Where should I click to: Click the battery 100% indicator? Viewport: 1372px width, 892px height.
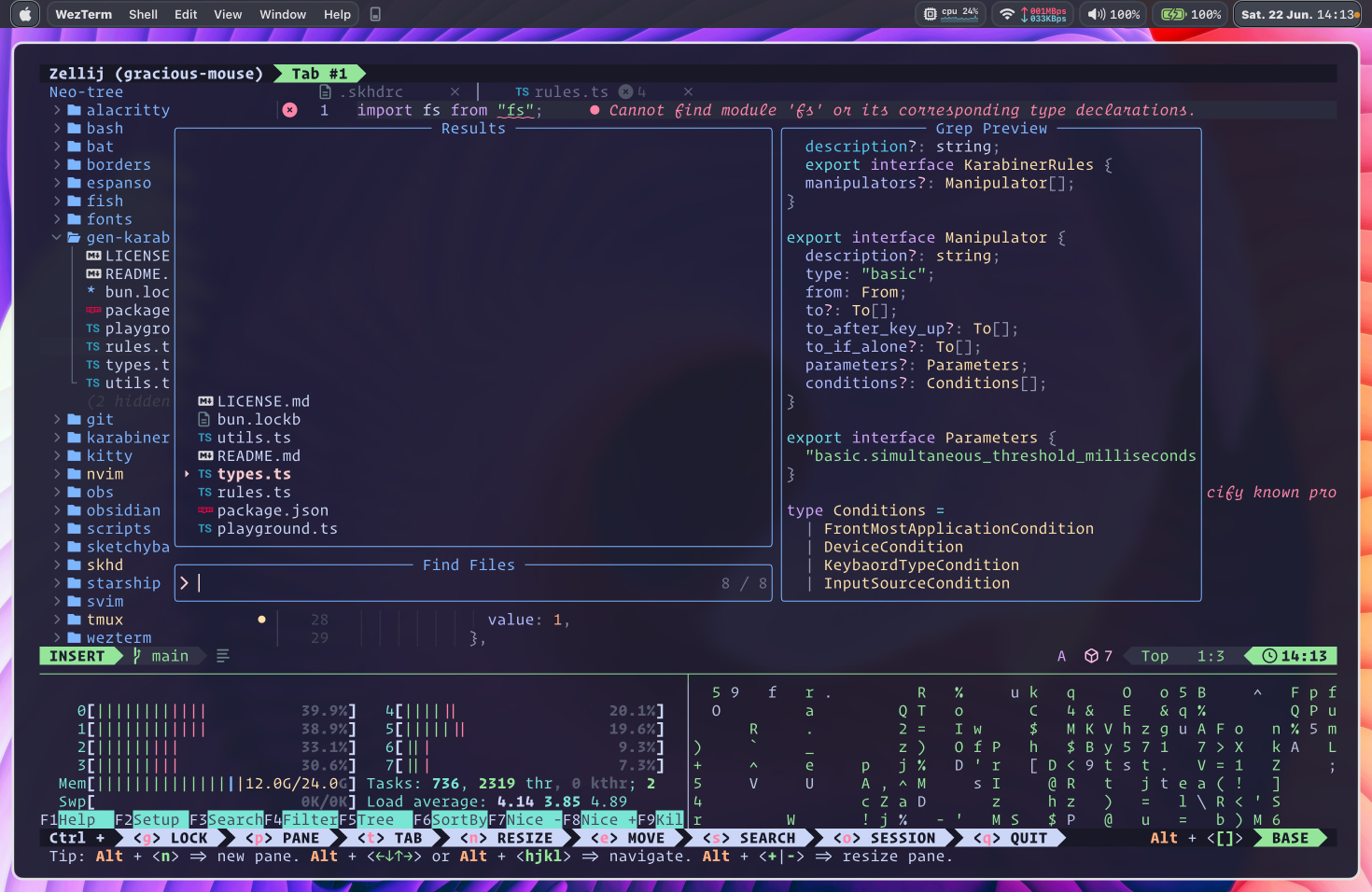[1190, 14]
